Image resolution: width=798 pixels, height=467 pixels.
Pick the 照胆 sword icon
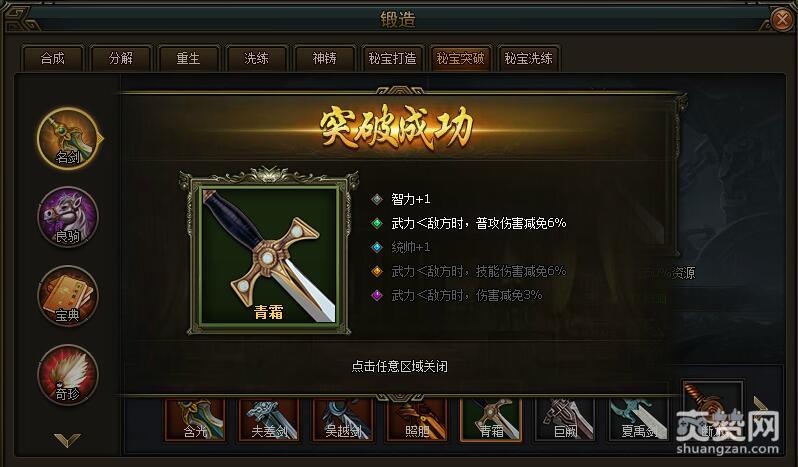click(417, 420)
